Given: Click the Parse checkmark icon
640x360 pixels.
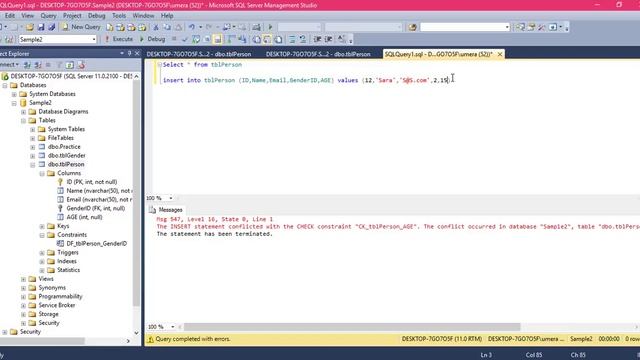Looking at the screenshot, I should pyautogui.click(x=185, y=39).
